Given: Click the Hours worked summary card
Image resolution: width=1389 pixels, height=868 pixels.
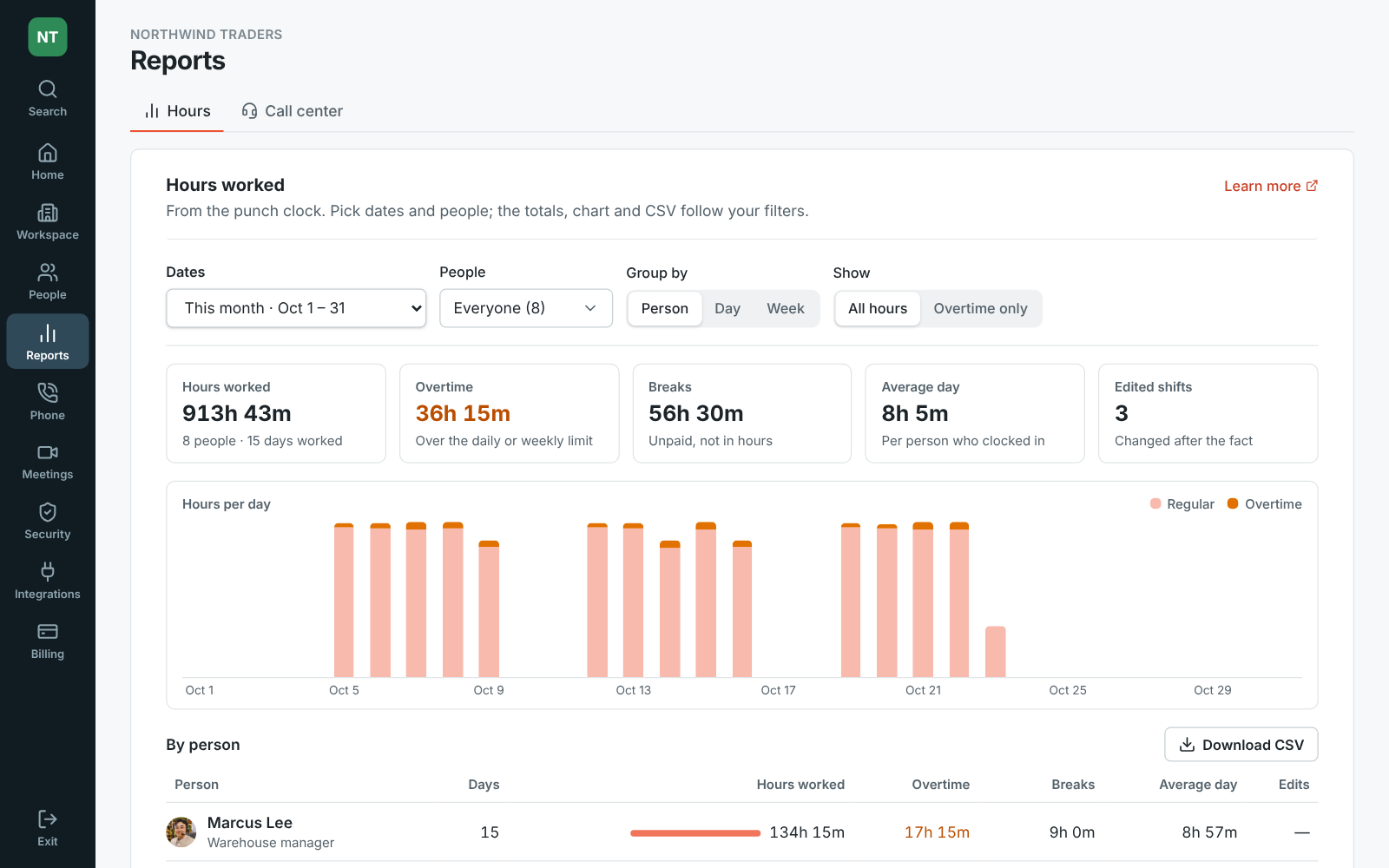Looking at the screenshot, I should click(x=276, y=413).
